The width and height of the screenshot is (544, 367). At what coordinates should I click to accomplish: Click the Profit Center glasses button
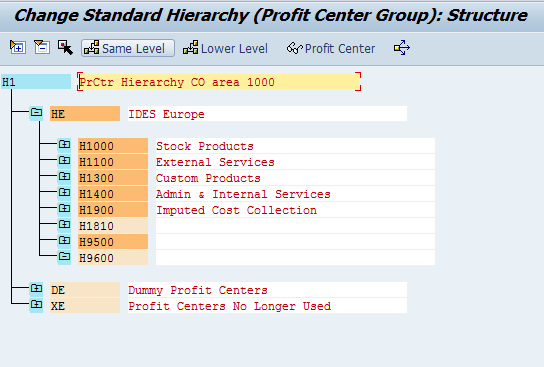tap(331, 48)
